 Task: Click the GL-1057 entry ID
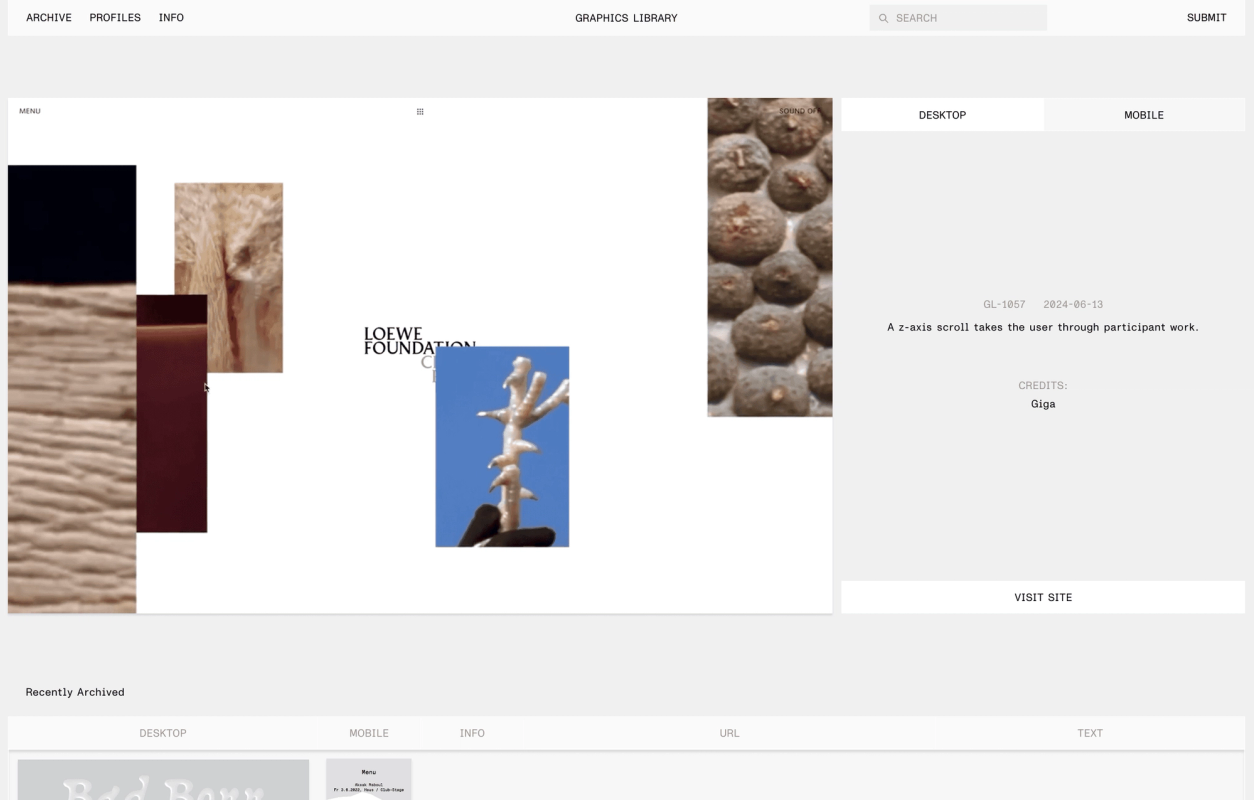pos(1004,304)
